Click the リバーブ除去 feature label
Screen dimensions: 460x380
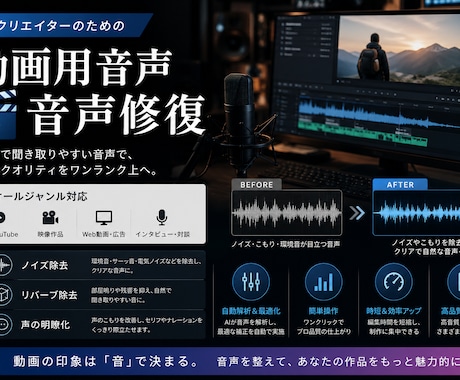click(49, 295)
